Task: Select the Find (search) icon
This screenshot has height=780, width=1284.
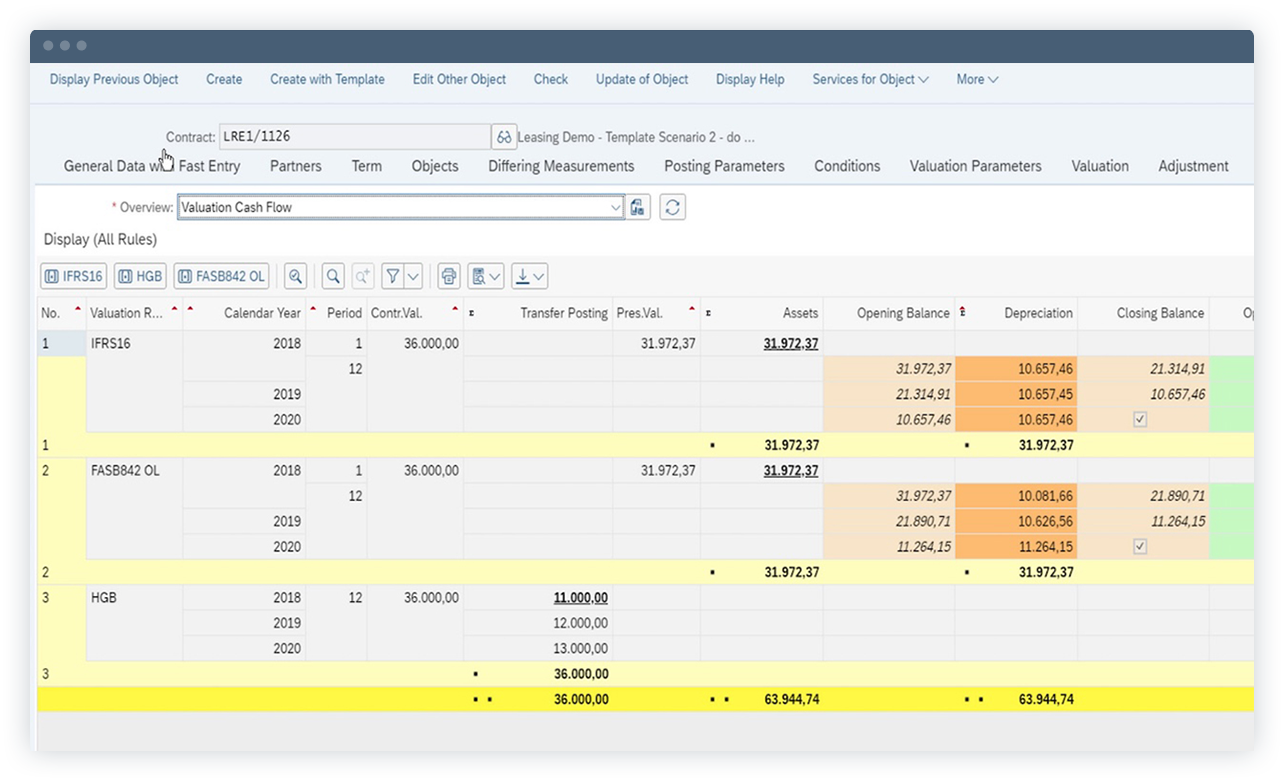Action: (332, 276)
